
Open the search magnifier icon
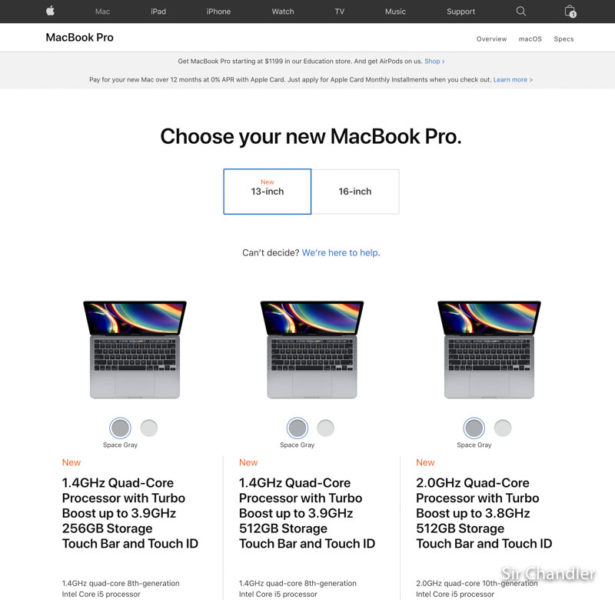[x=520, y=11]
